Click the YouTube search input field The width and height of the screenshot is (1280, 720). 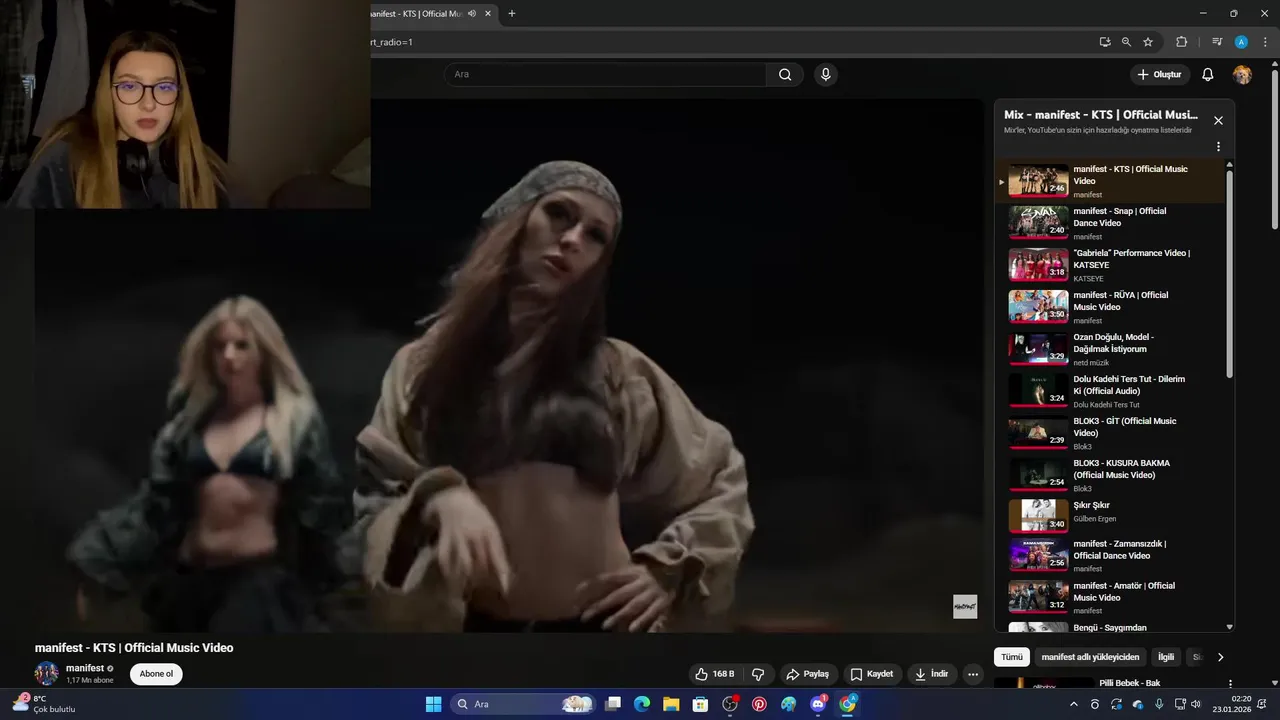605,74
